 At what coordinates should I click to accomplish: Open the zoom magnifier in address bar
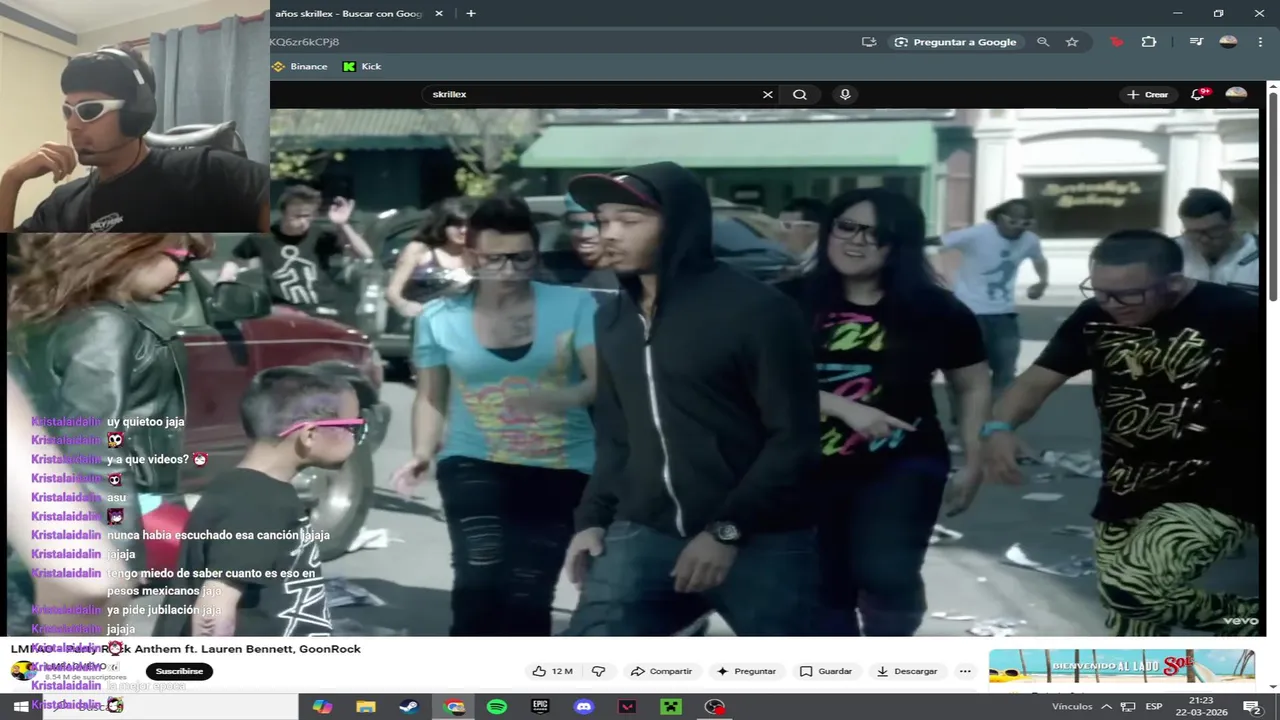coord(1043,42)
